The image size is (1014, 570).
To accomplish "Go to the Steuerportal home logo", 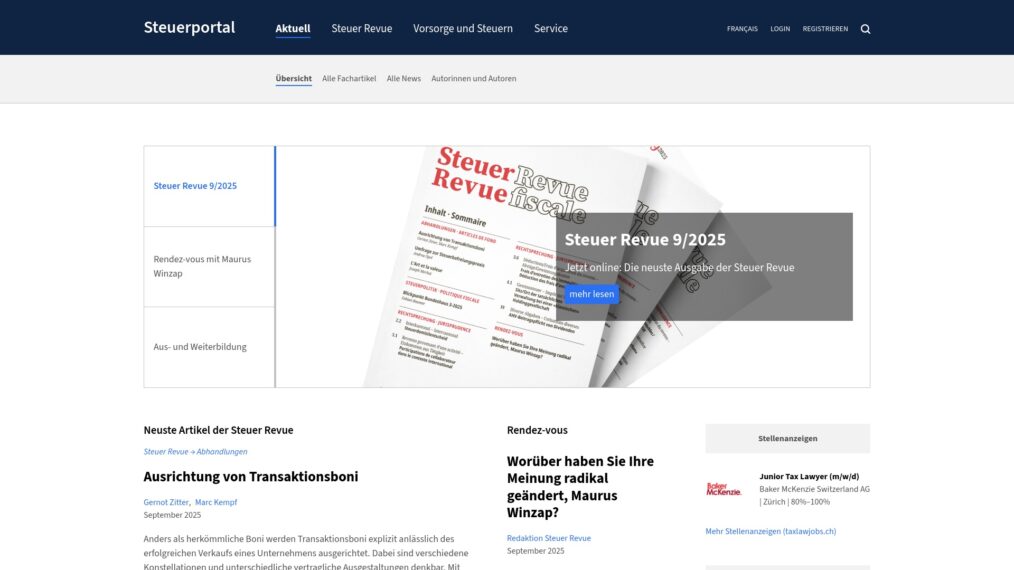I will tap(189, 28).
